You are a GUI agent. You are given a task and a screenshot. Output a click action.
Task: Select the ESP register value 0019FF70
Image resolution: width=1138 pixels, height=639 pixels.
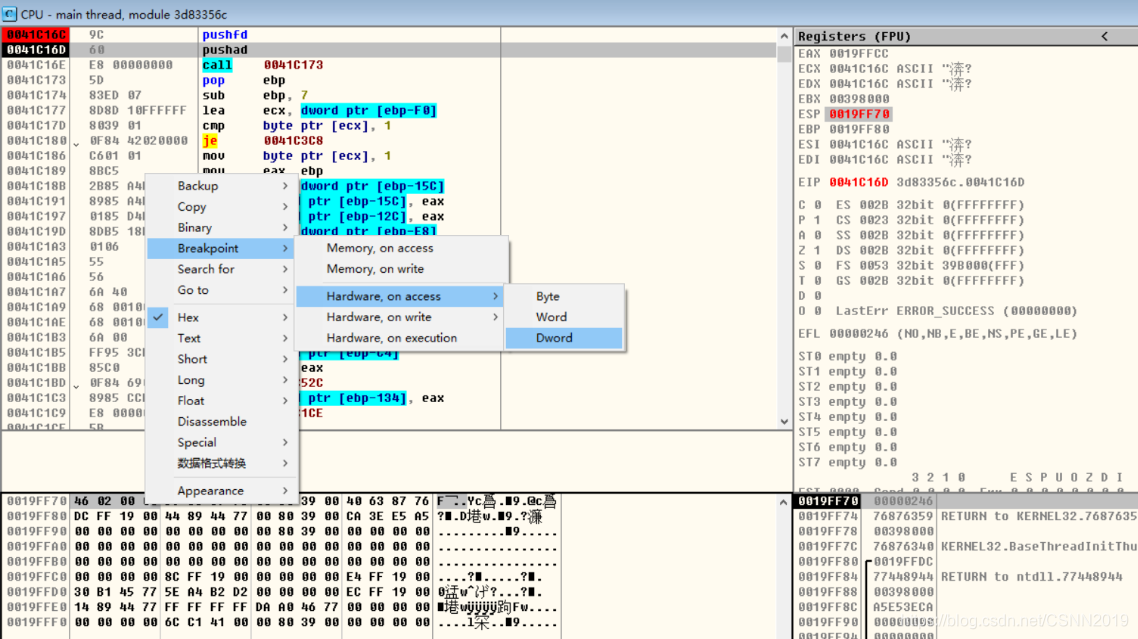859,114
